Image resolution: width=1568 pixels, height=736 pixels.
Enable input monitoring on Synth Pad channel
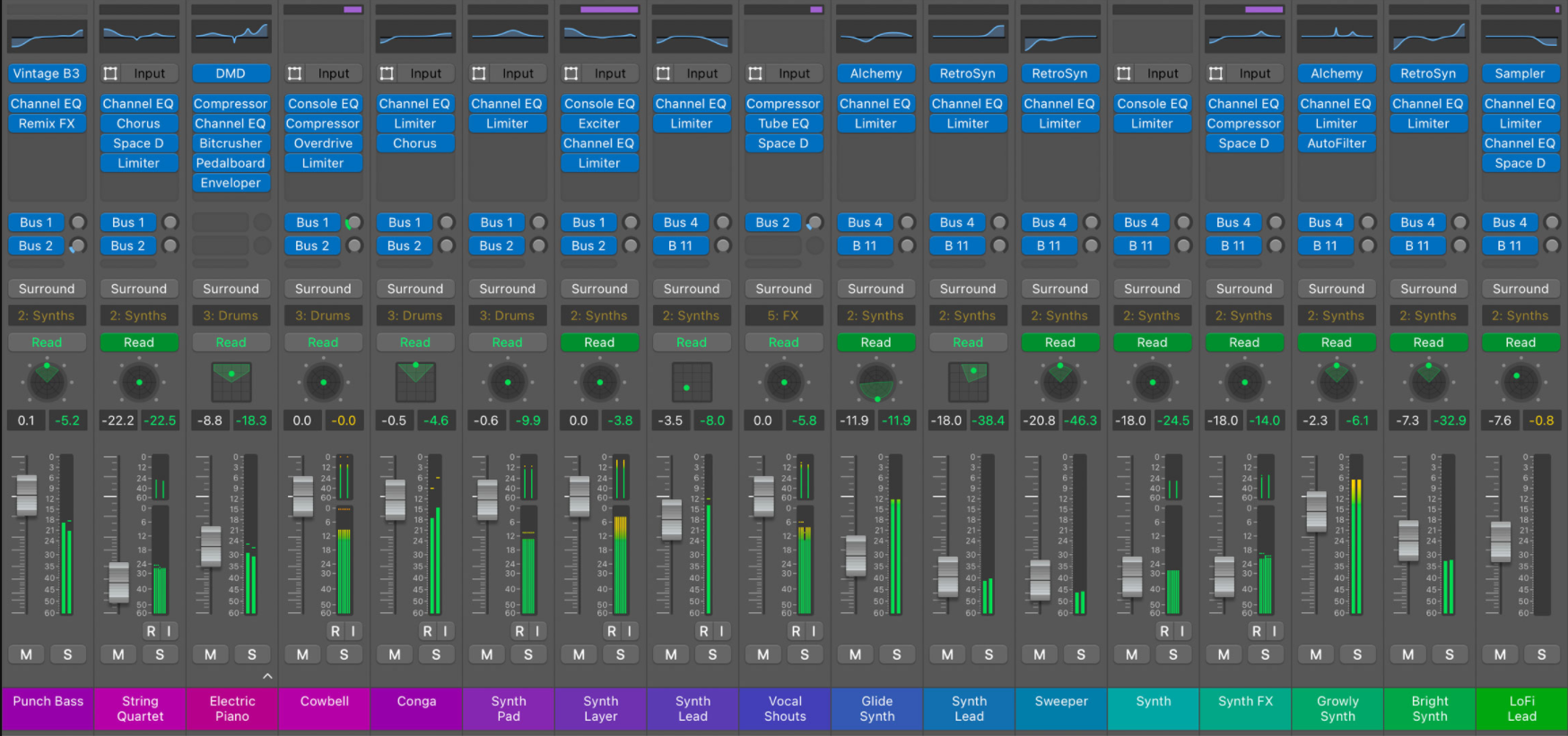[537, 631]
